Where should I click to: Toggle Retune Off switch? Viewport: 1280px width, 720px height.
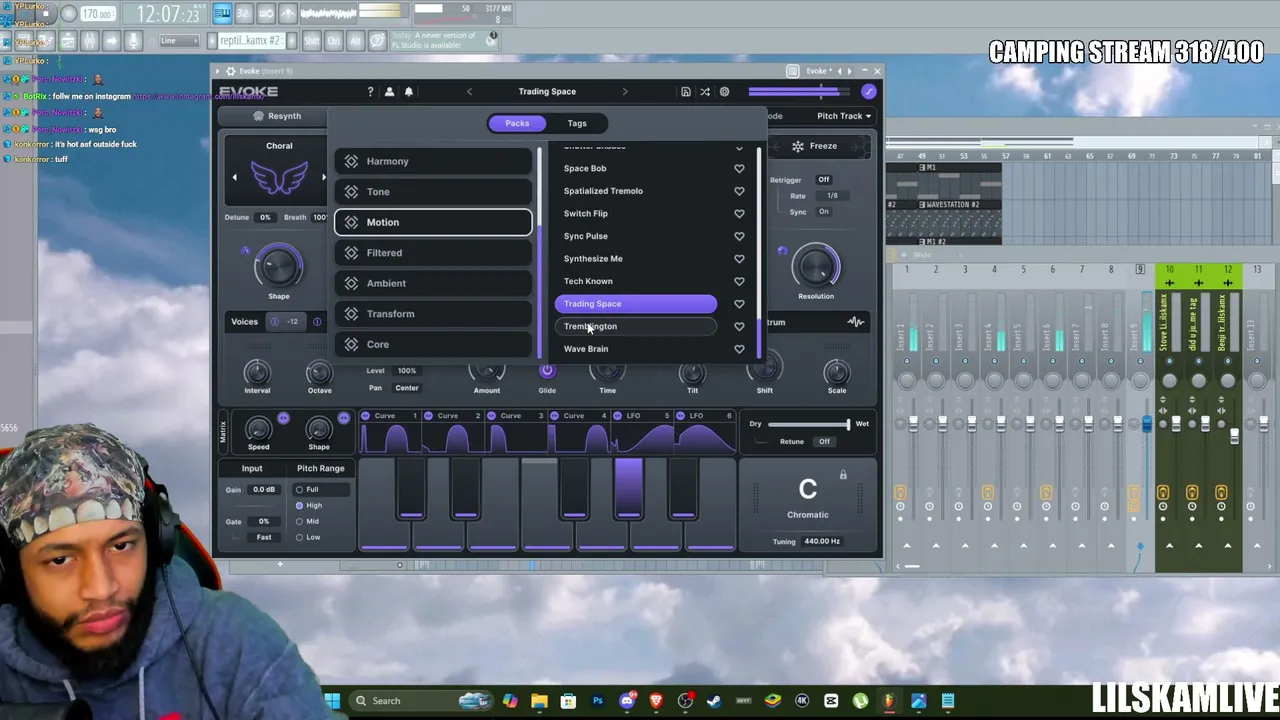pyautogui.click(x=824, y=442)
